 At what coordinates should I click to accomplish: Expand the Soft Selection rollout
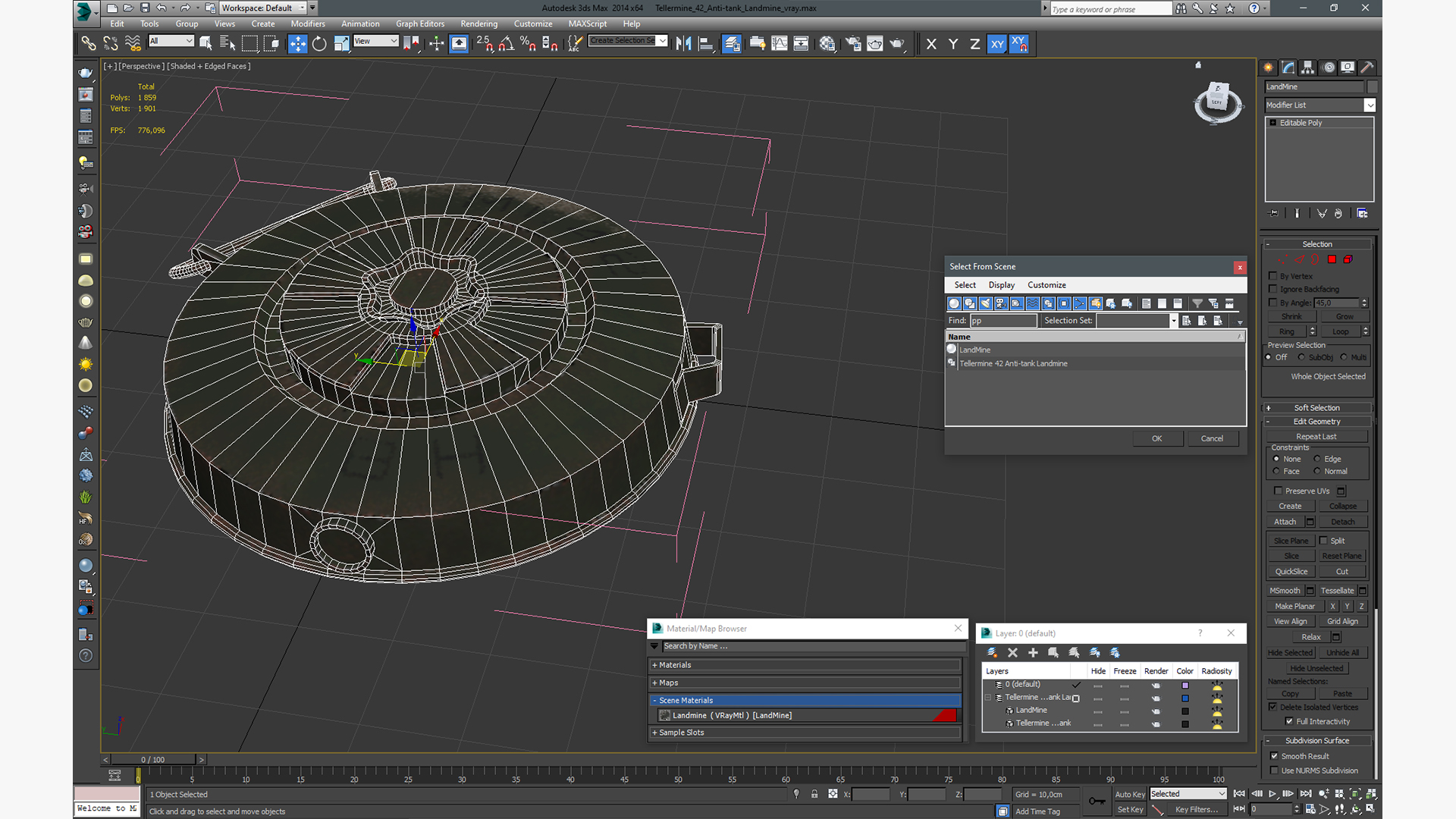(x=1317, y=408)
